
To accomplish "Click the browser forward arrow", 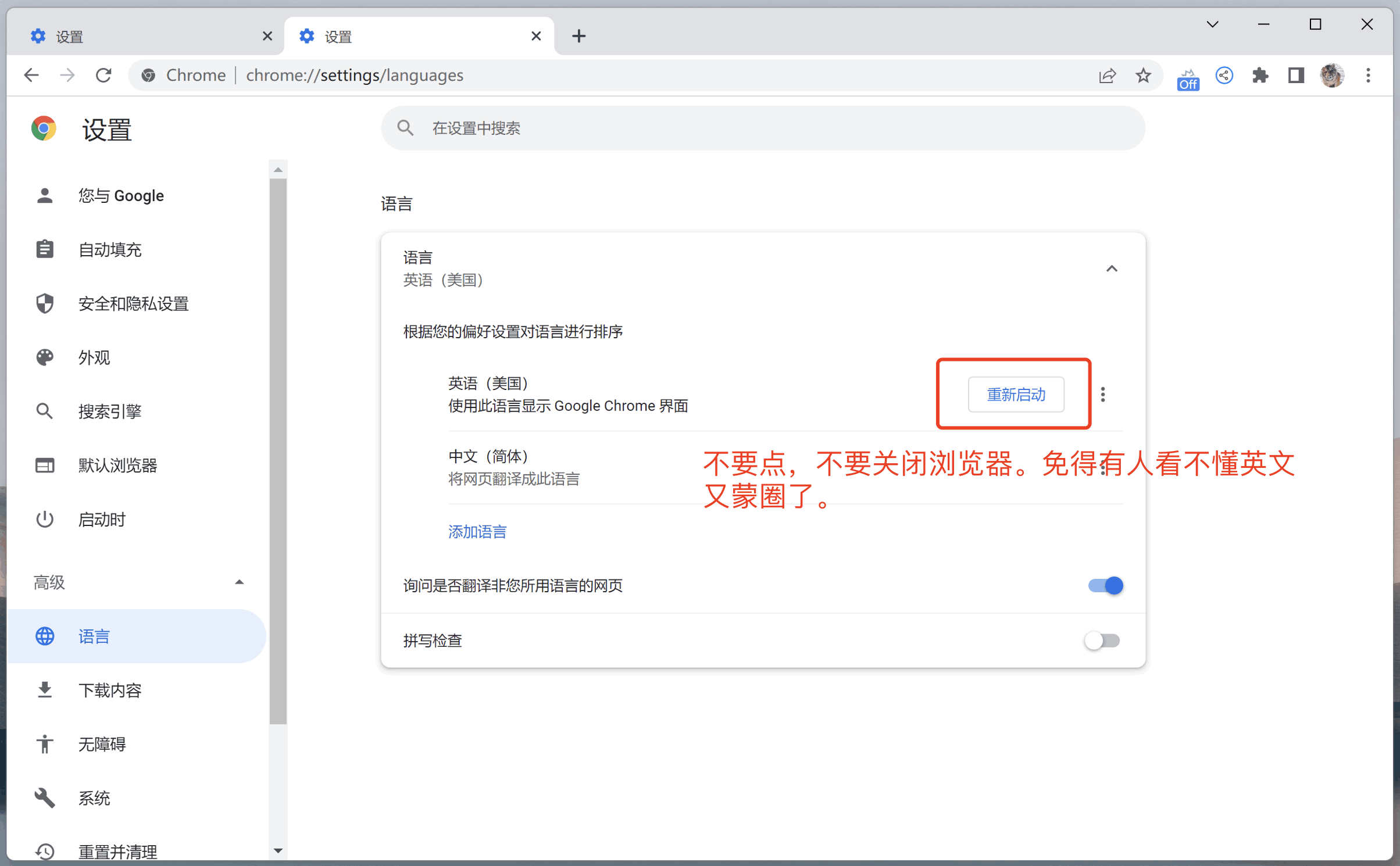I will [x=67, y=75].
